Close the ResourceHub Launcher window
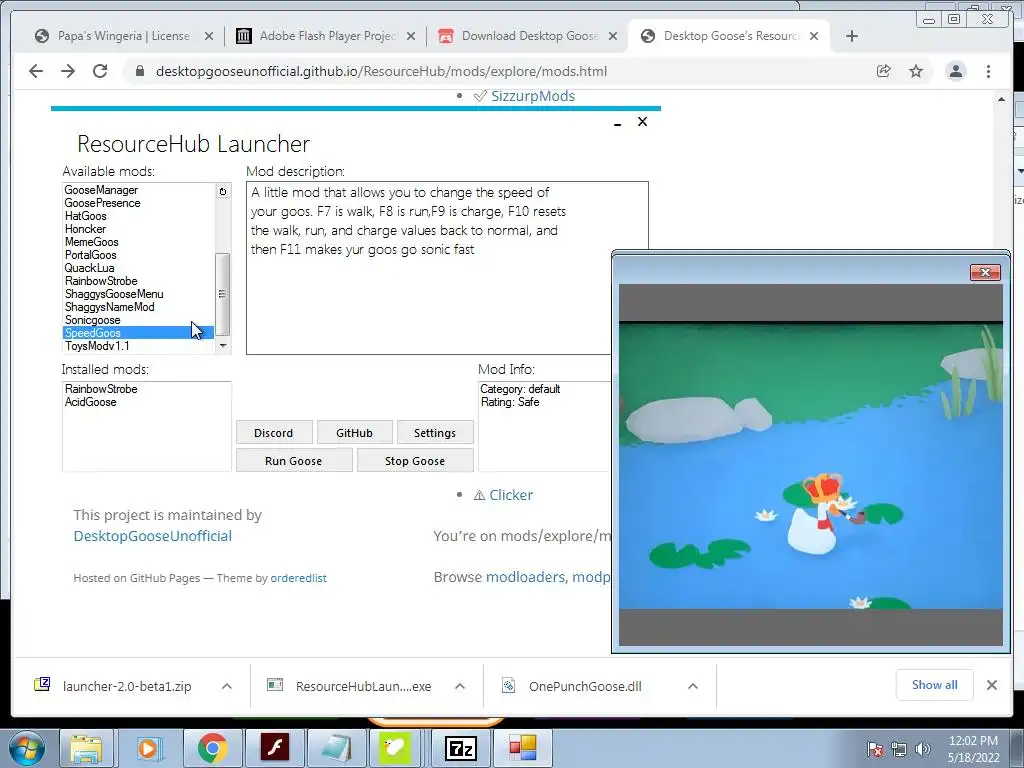Image resolution: width=1024 pixels, height=768 pixels. tap(643, 121)
